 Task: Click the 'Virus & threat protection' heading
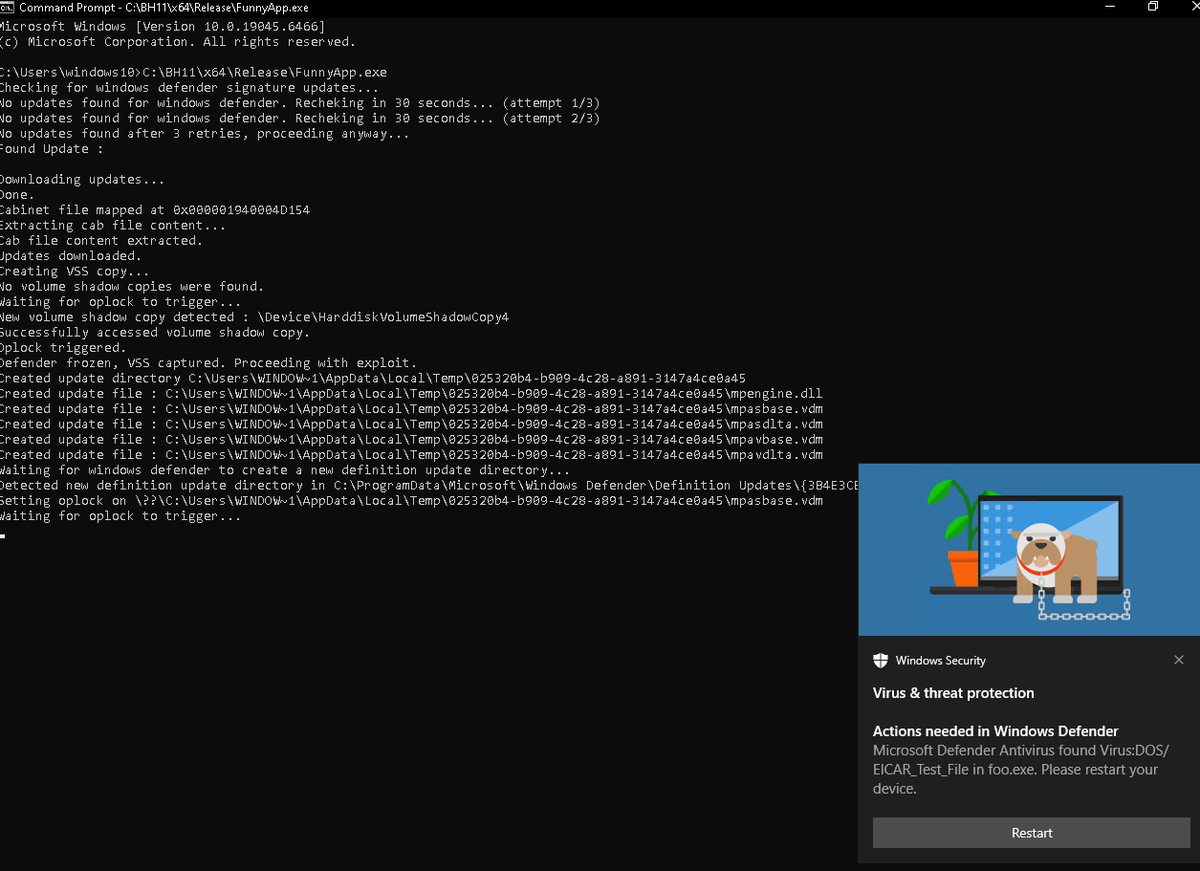pyautogui.click(x=953, y=693)
